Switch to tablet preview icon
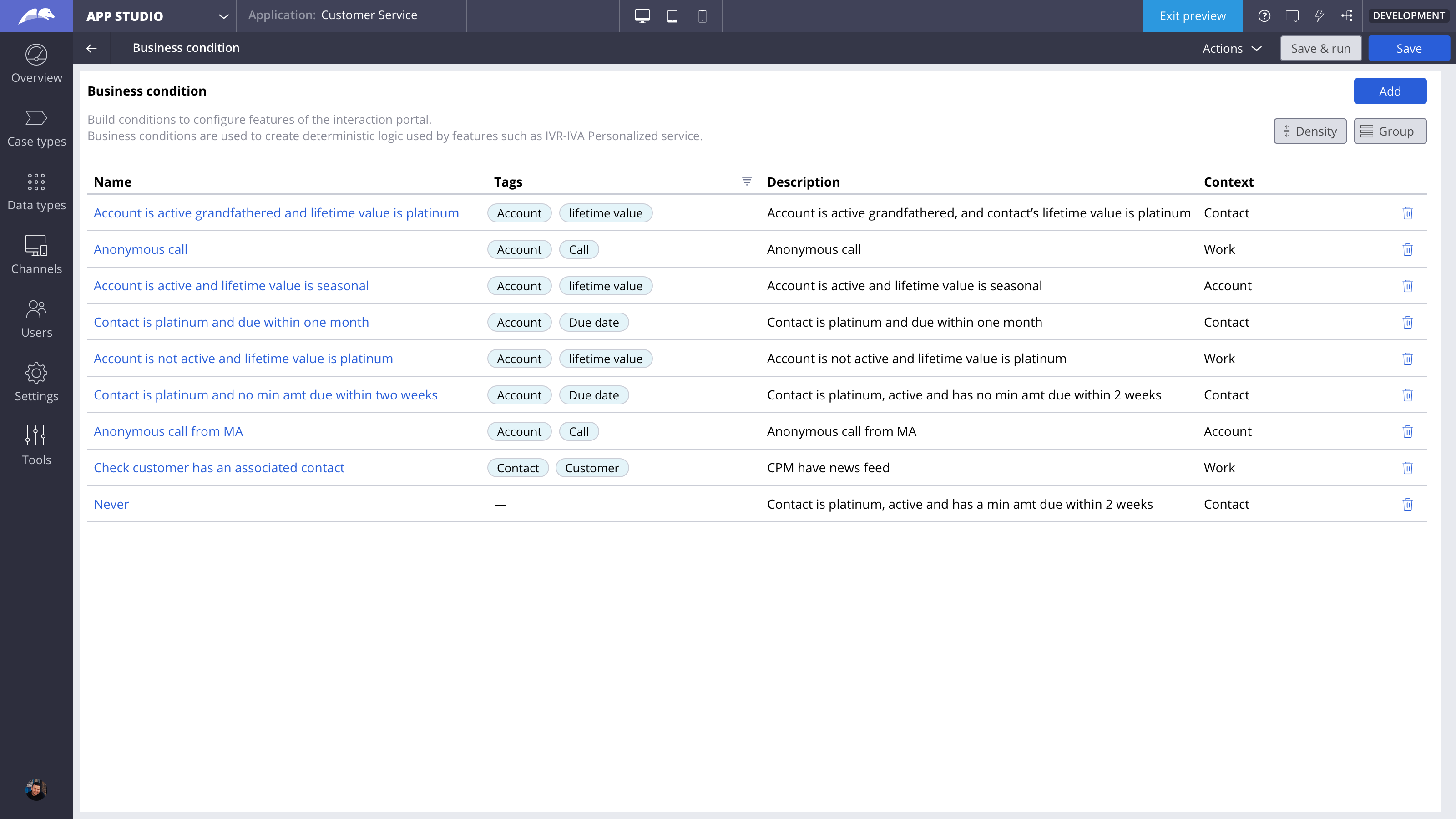Image resolution: width=1456 pixels, height=819 pixels. click(x=672, y=16)
